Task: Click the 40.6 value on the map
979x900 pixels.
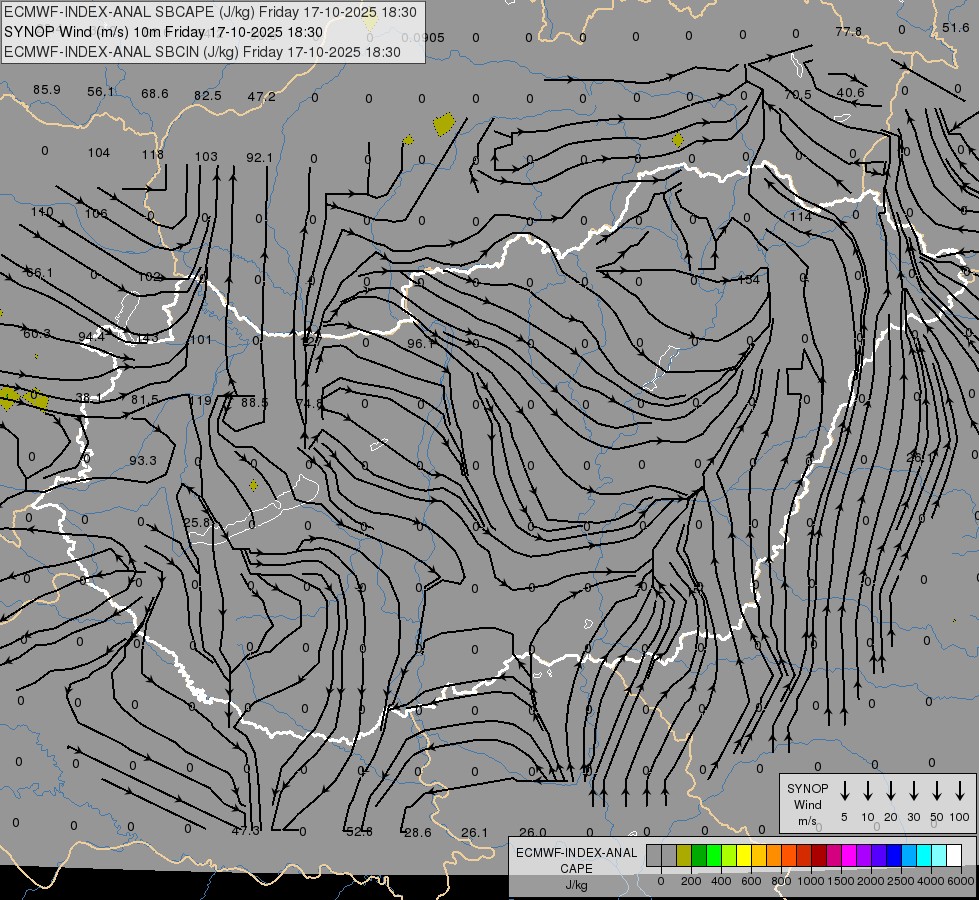Action: click(850, 92)
